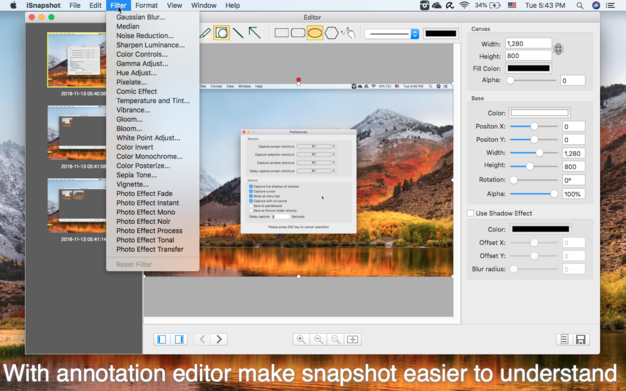
Task: Go to the previous snapshot
Action: [202, 339]
